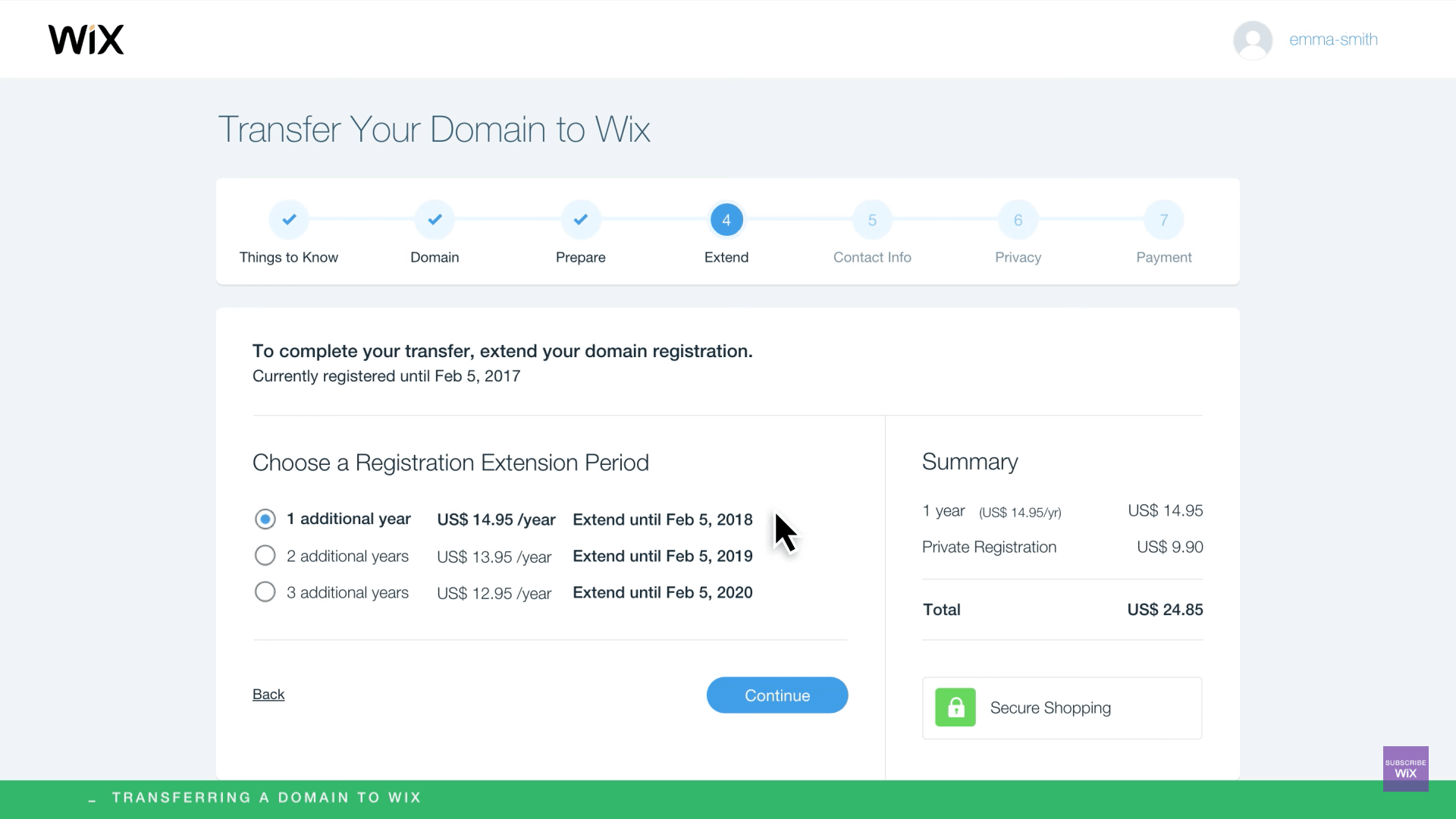
Task: Click 'Choose a Registration Extension Period' heading
Action: (x=450, y=463)
